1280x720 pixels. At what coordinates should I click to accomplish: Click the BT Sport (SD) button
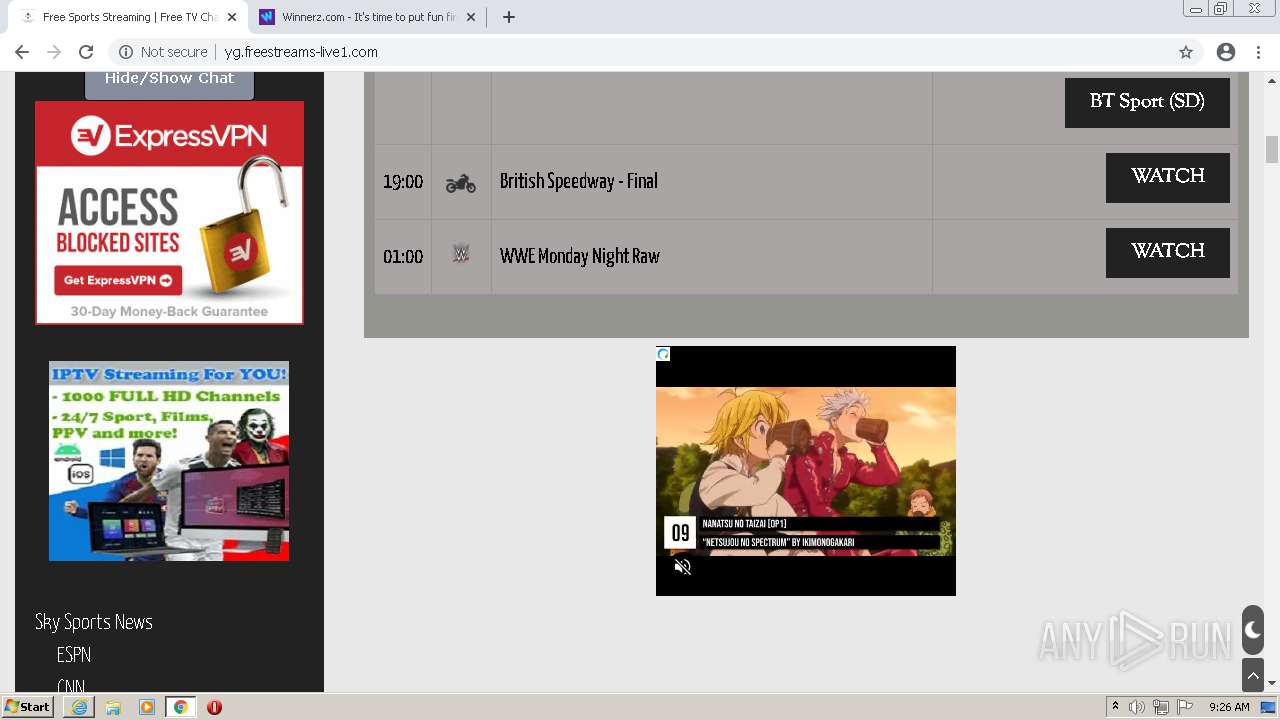[x=1147, y=102]
